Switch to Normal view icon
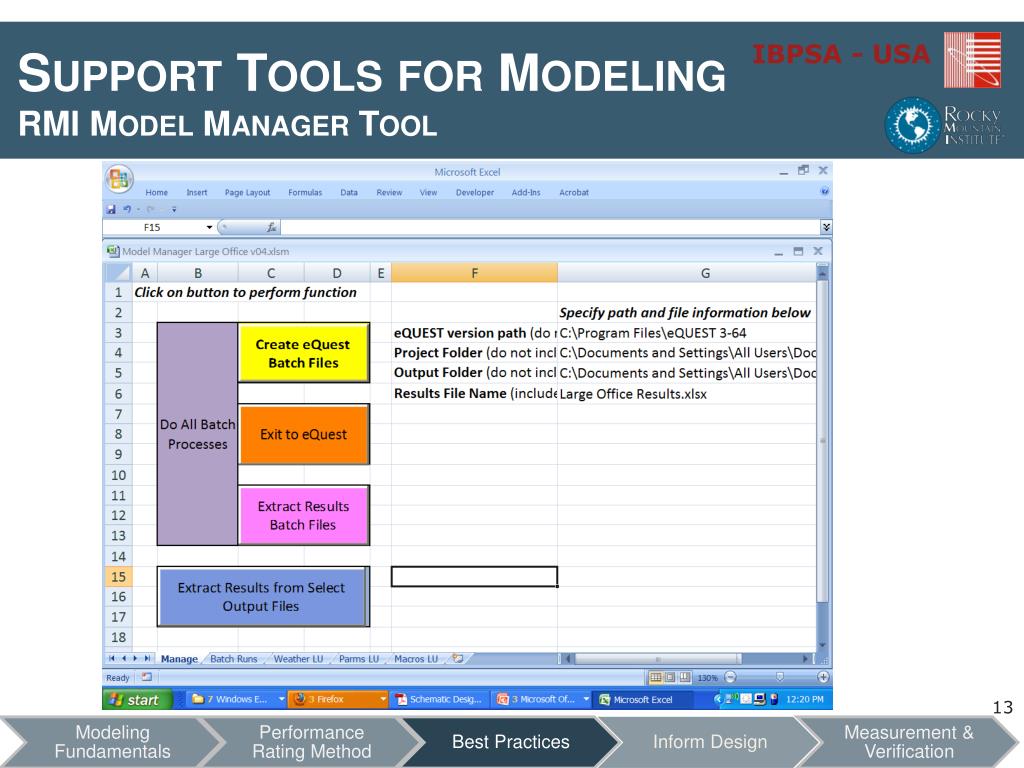1024x768 pixels. (656, 677)
